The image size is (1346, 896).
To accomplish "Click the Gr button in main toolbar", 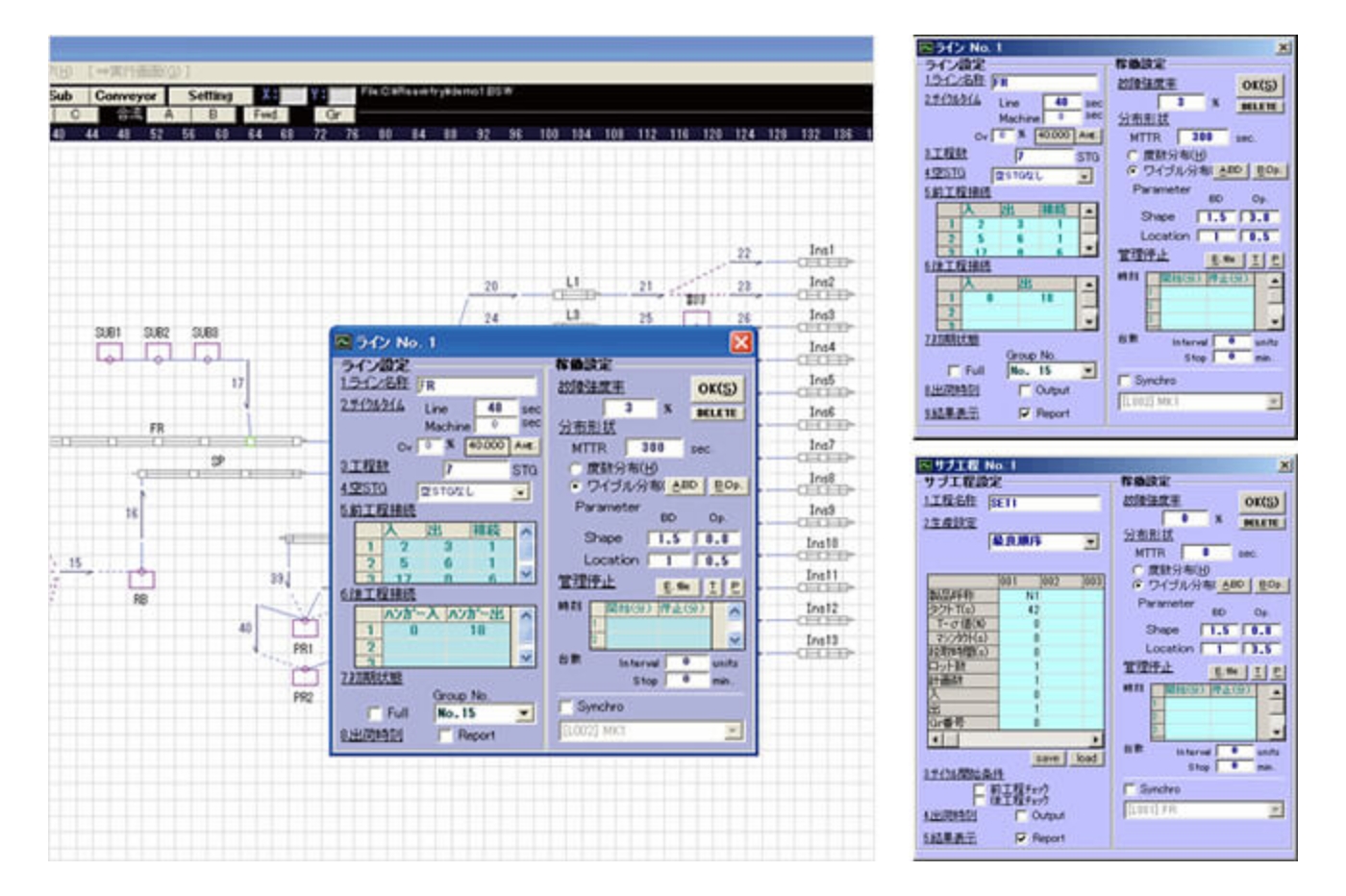I will click(333, 114).
